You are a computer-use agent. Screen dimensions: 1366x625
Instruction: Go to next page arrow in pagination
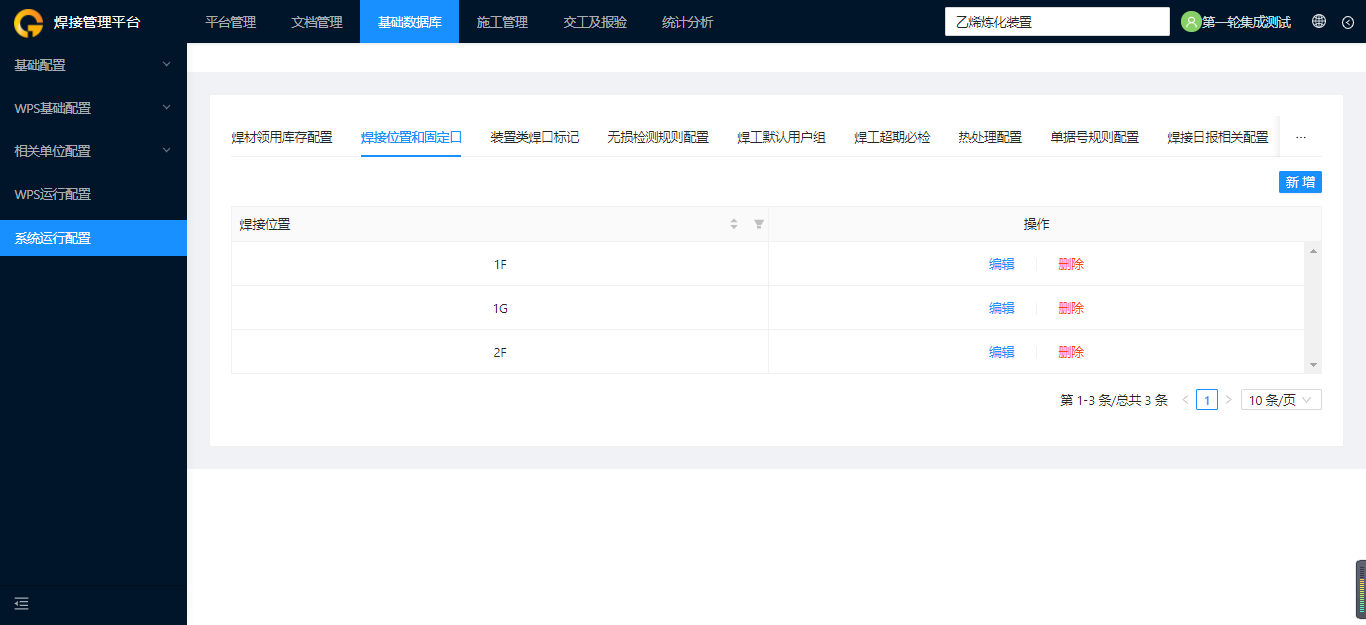pyautogui.click(x=1229, y=400)
